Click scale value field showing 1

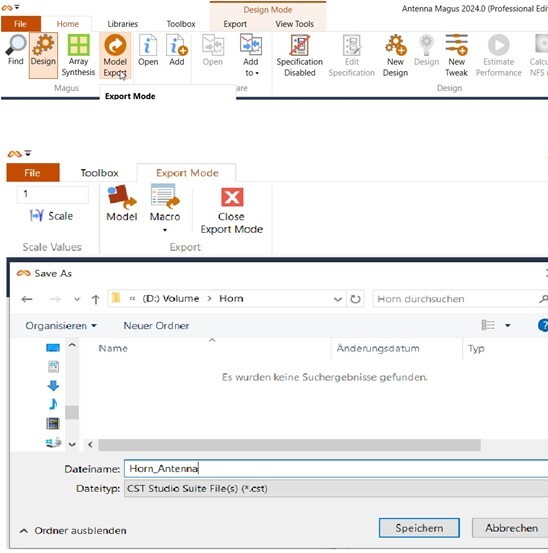[x=53, y=194]
